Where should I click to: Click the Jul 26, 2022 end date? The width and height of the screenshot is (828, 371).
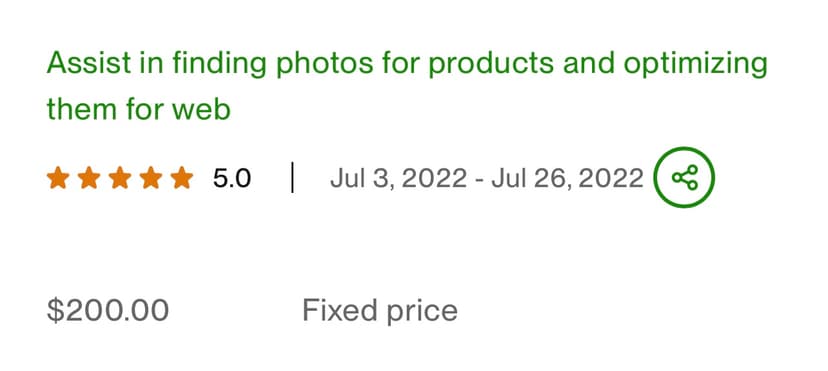coord(568,178)
